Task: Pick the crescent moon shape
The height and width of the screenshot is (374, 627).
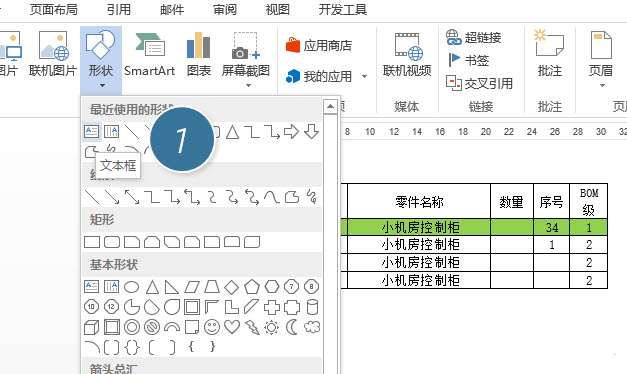Action: point(292,327)
